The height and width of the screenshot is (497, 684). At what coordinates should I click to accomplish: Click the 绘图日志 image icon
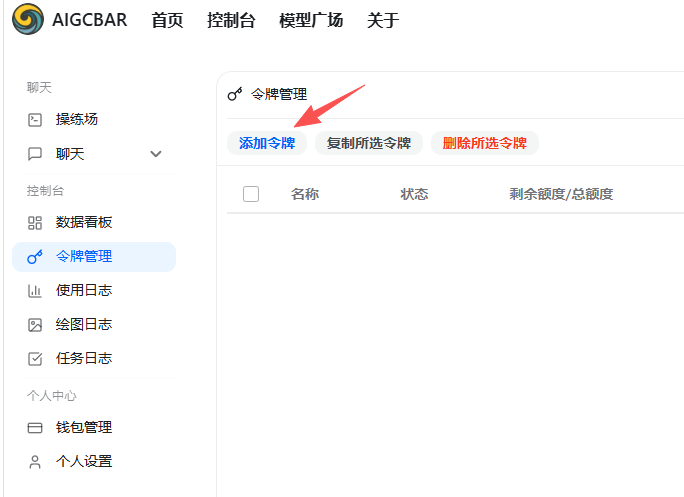pyautogui.click(x=35, y=325)
